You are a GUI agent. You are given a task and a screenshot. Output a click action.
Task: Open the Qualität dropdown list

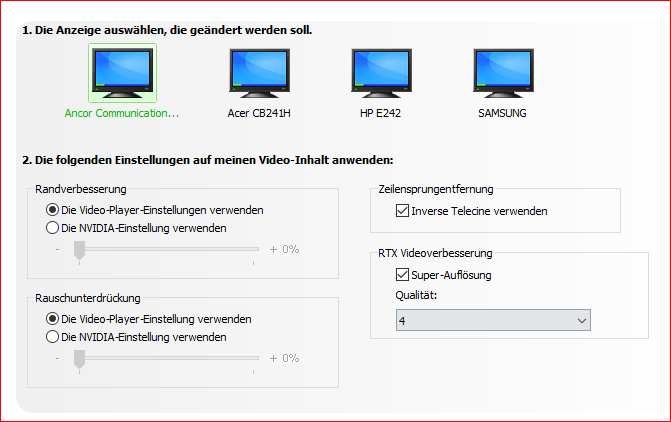(x=493, y=320)
